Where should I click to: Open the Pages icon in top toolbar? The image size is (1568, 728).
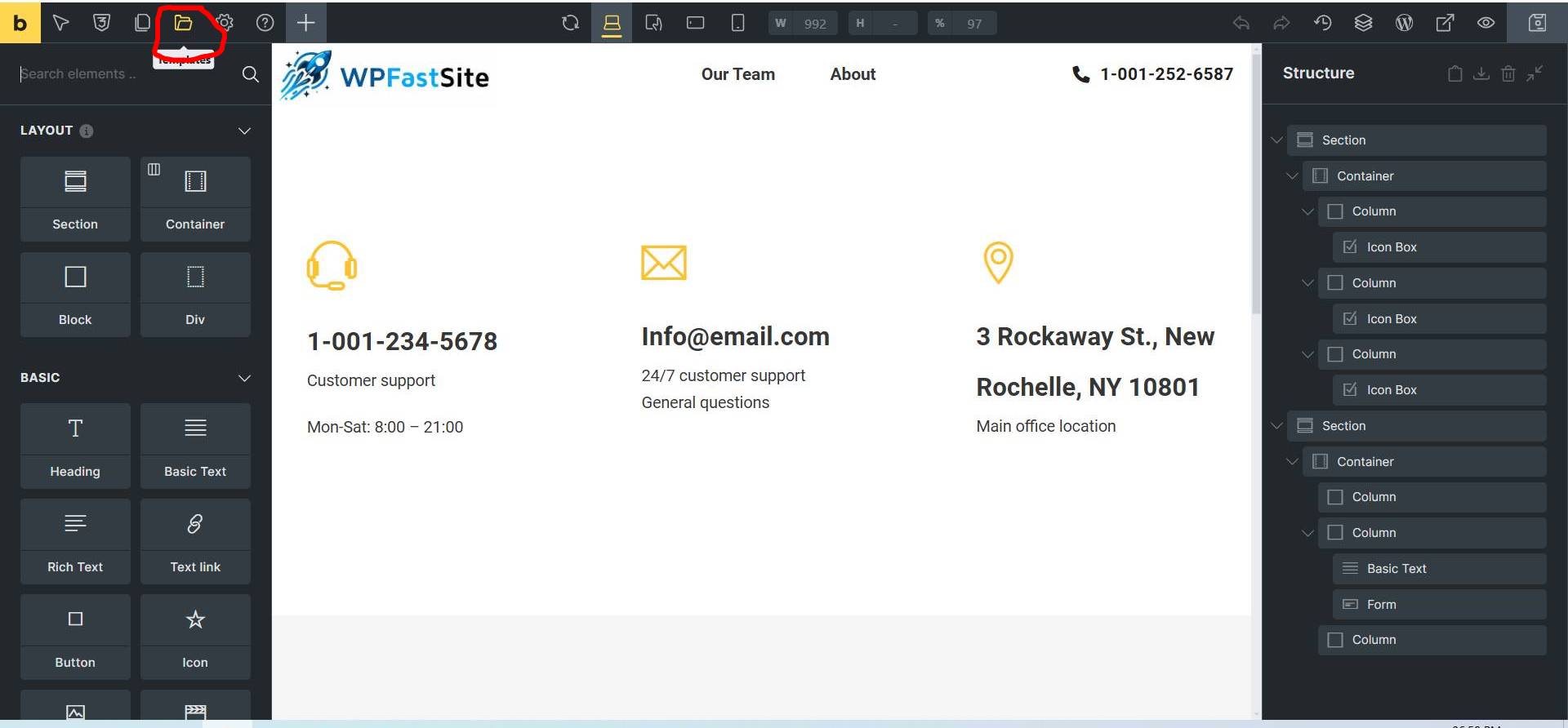tap(142, 23)
